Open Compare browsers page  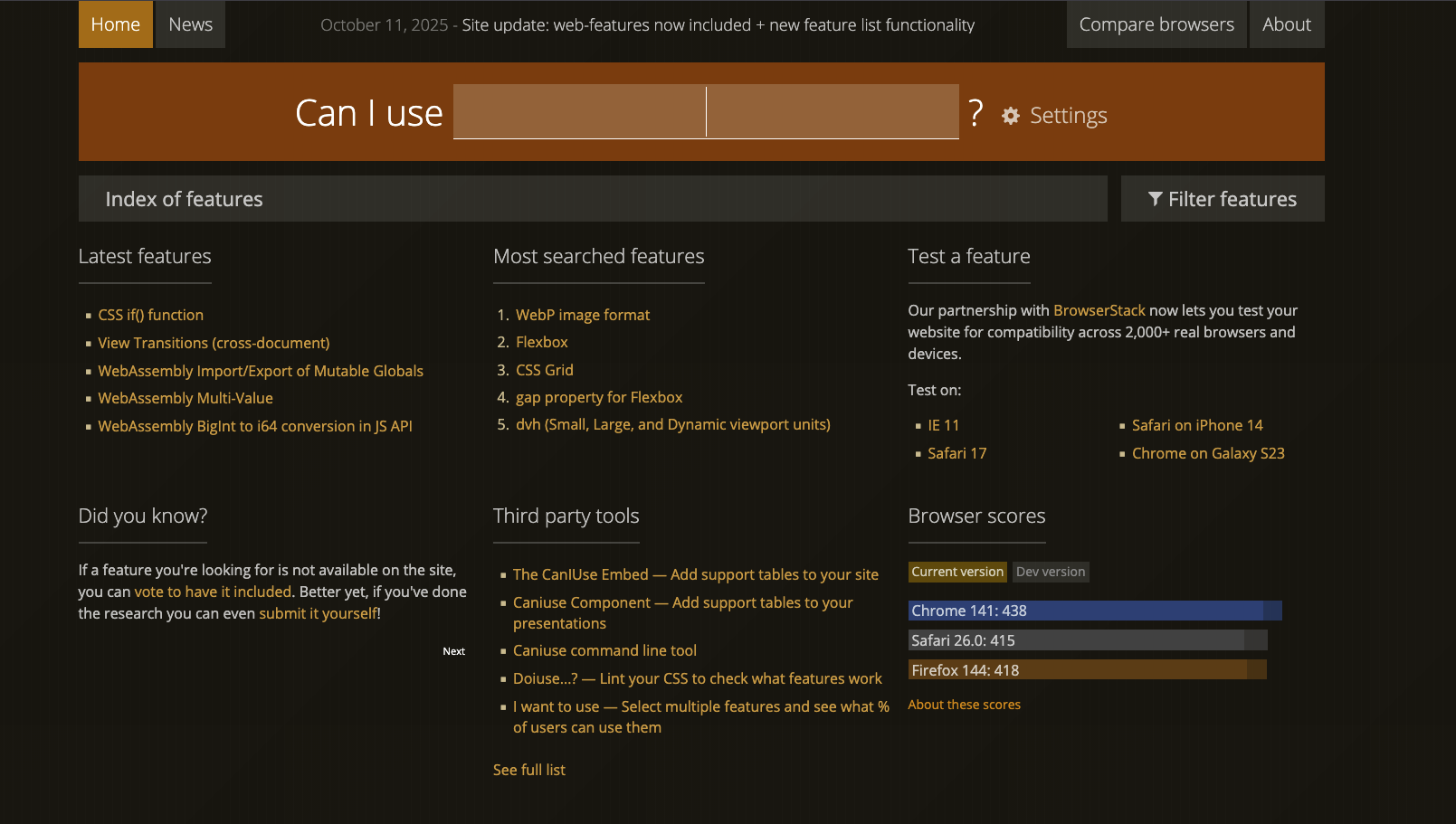tap(1156, 24)
